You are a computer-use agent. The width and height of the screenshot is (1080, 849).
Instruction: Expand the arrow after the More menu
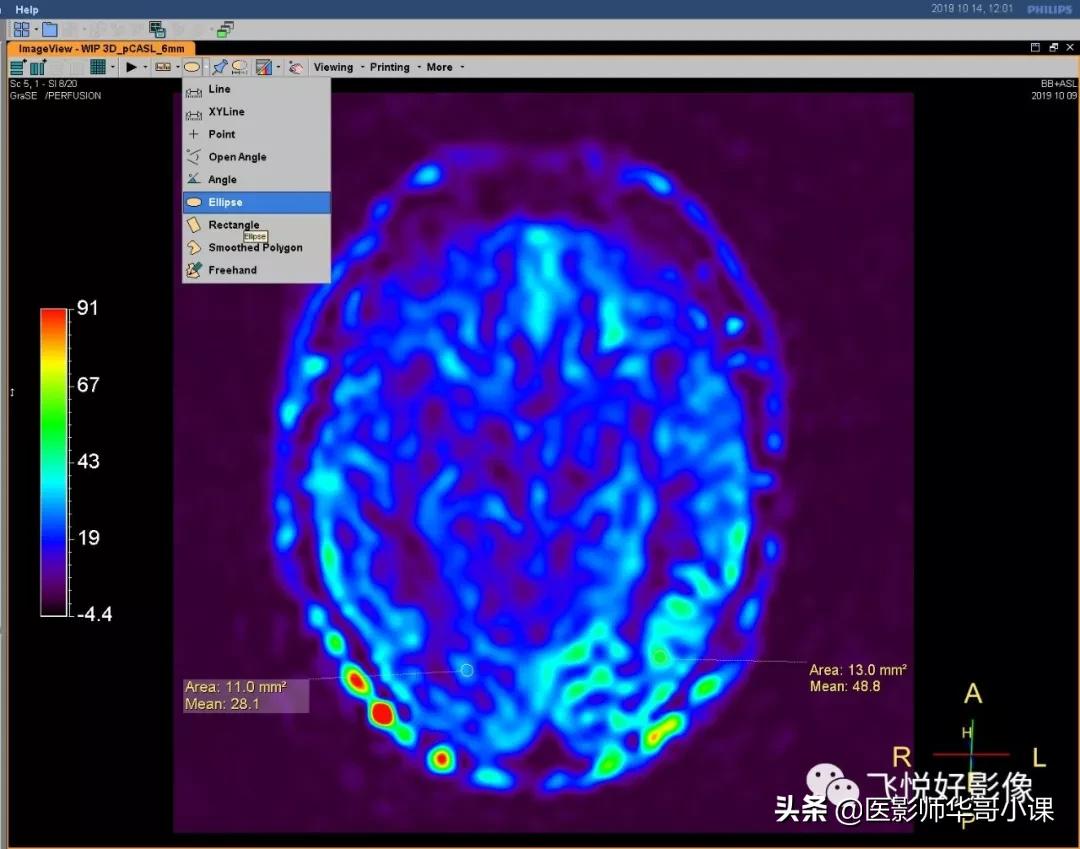(x=462, y=67)
